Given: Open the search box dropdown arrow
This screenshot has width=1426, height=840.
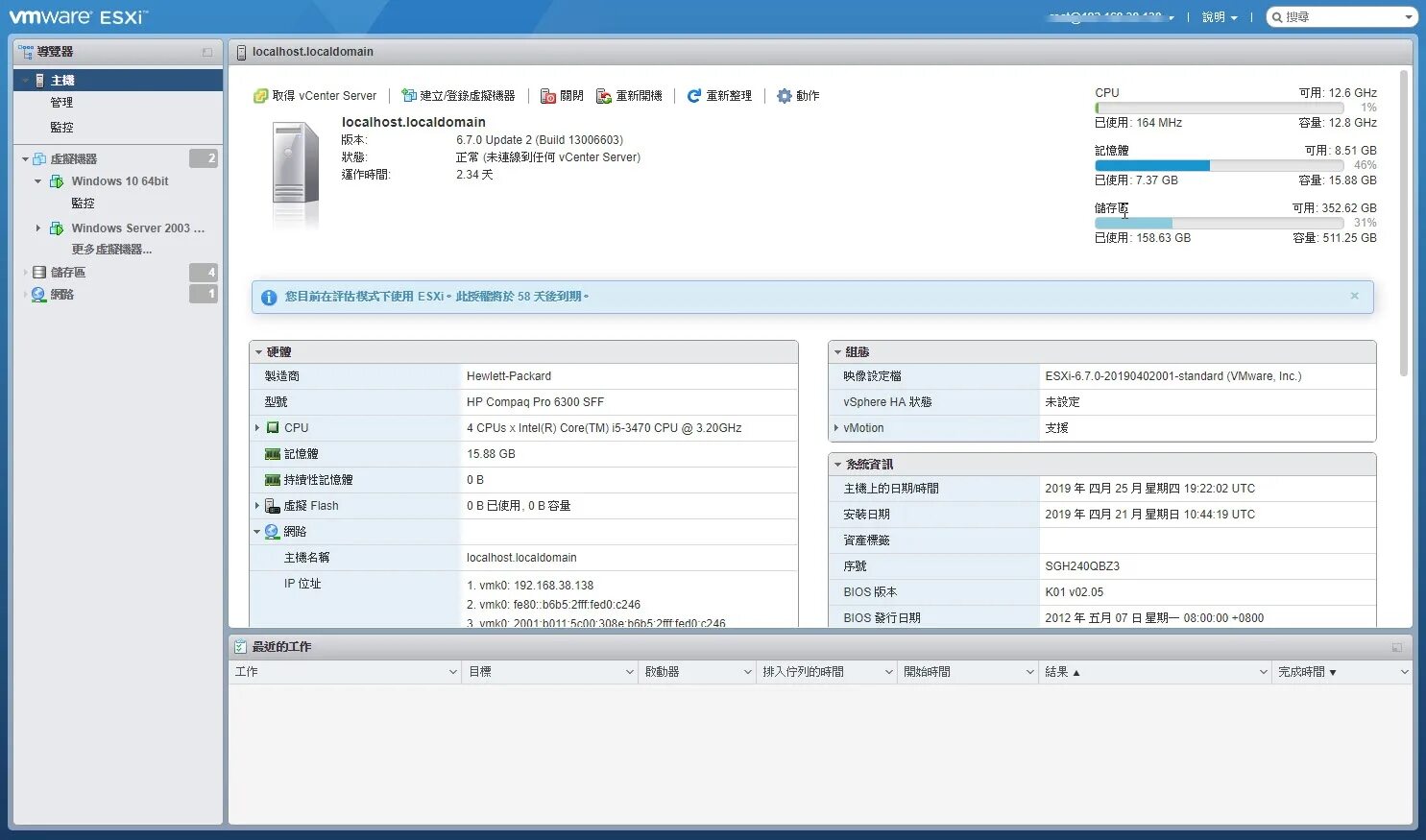Looking at the screenshot, I should [x=1409, y=17].
